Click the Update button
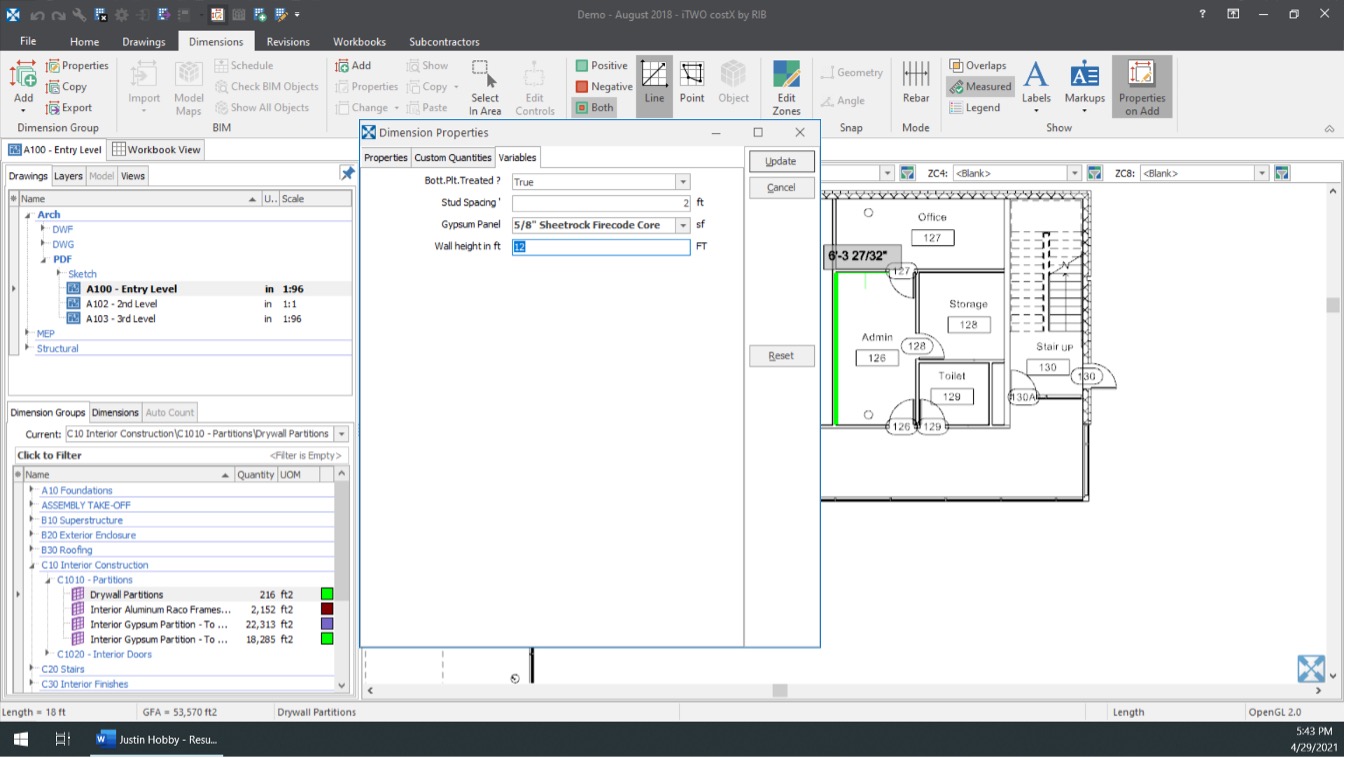Image resolution: width=1345 pixels, height=758 pixels. pyautogui.click(x=781, y=161)
